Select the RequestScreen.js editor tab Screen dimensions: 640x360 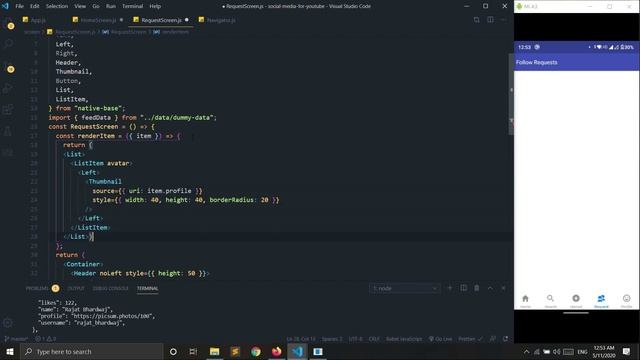point(161,20)
